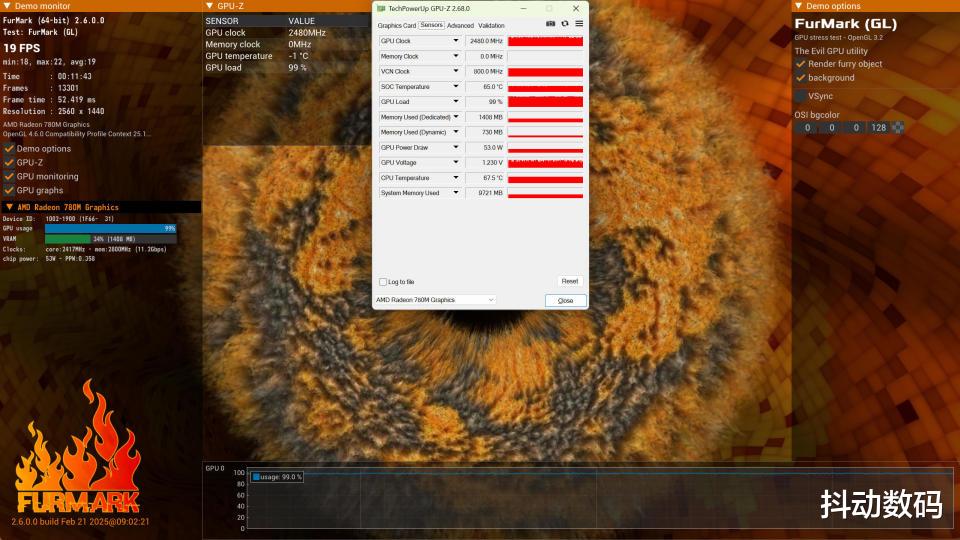Collapse the Demo monitor panel
This screenshot has width=960, height=540.
point(7,6)
